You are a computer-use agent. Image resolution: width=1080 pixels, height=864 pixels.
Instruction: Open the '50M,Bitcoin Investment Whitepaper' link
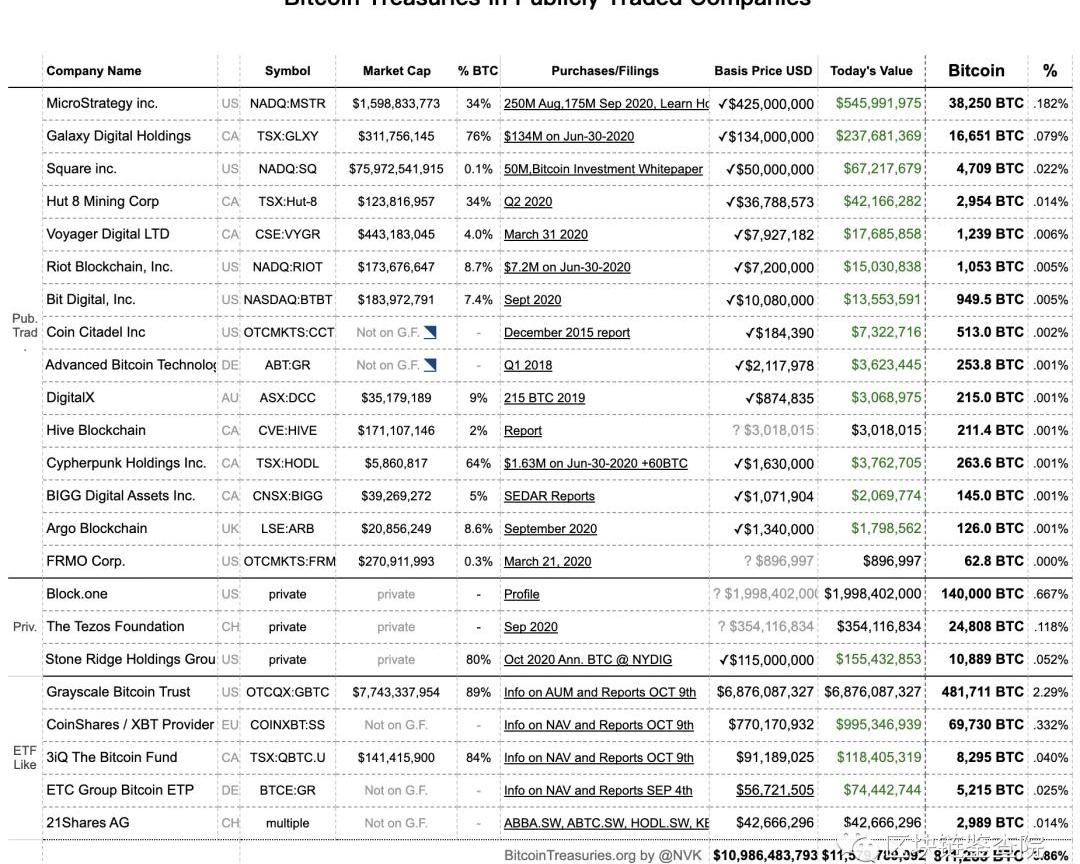603,169
